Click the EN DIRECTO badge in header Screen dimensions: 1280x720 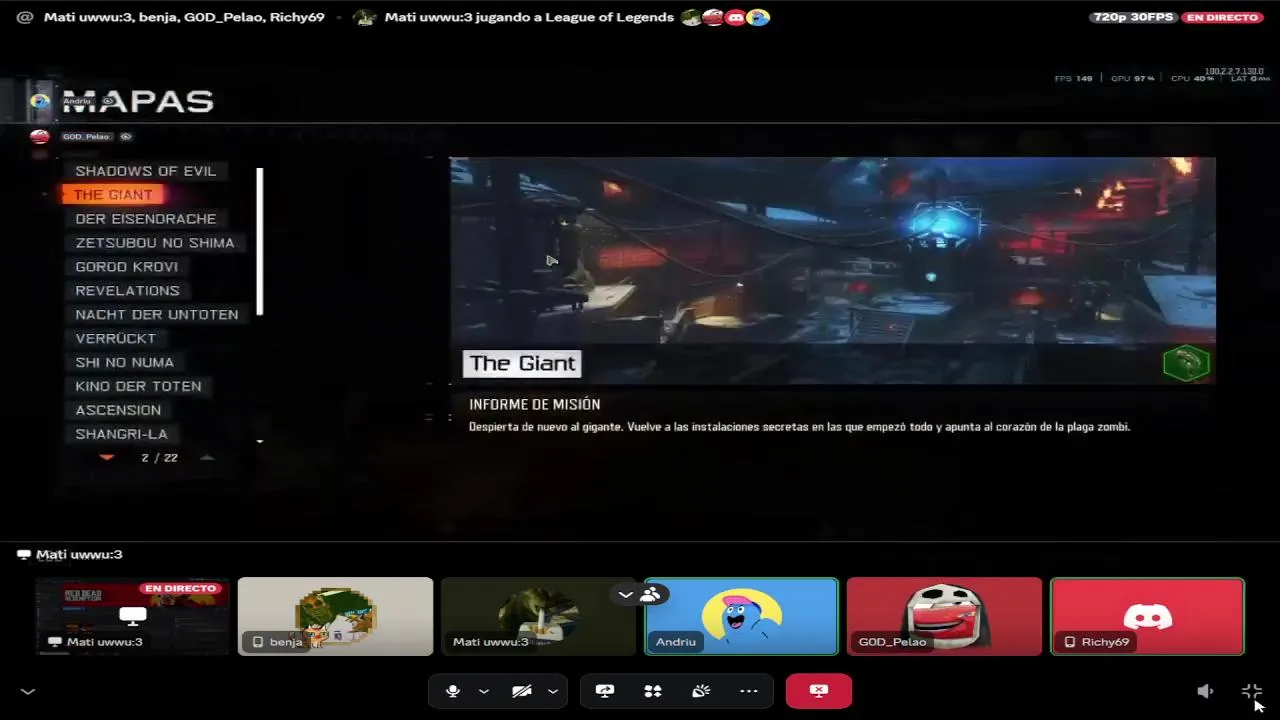pyautogui.click(x=1222, y=17)
